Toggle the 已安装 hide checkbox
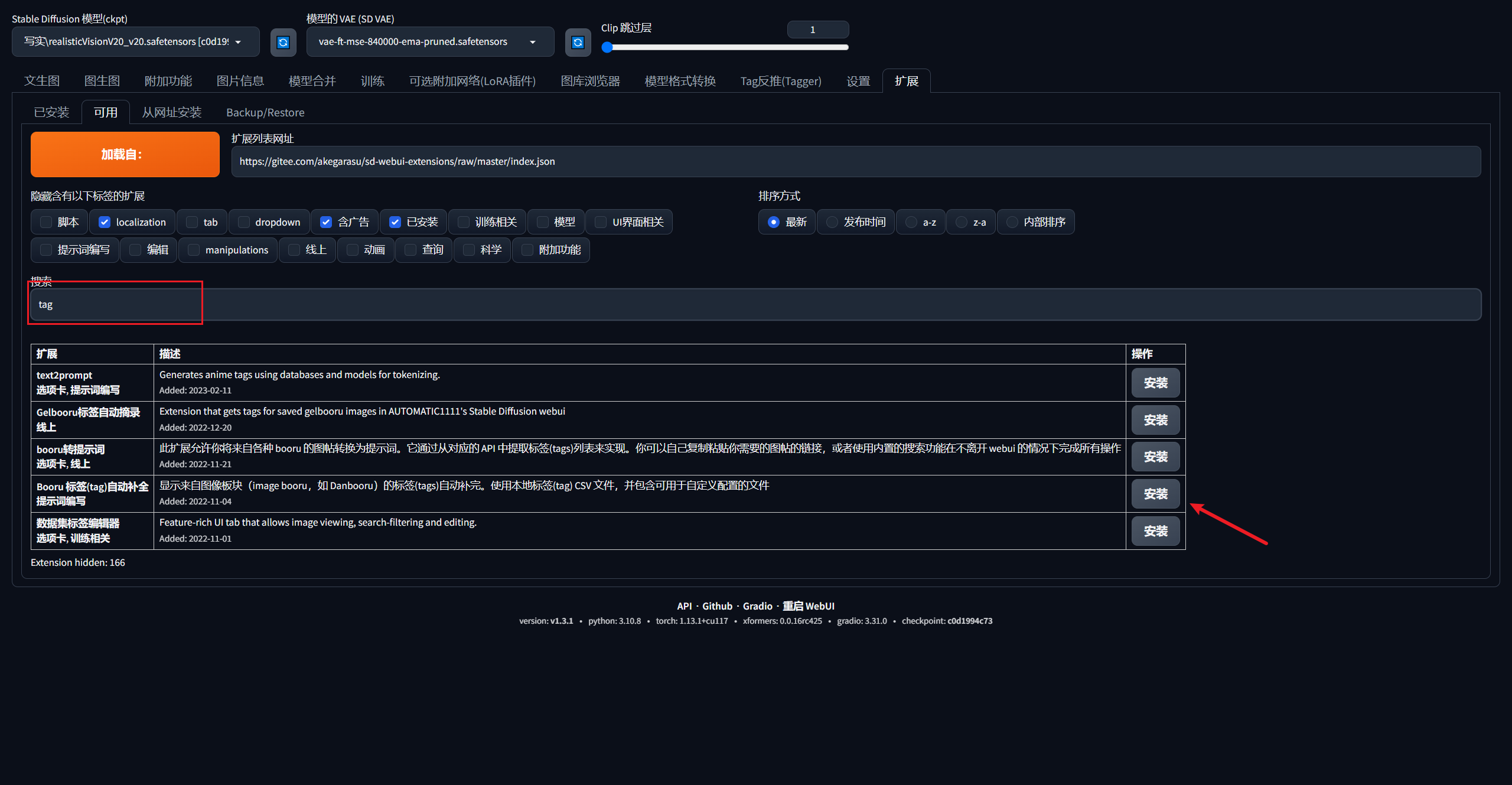The height and width of the screenshot is (785, 1512). tap(395, 222)
